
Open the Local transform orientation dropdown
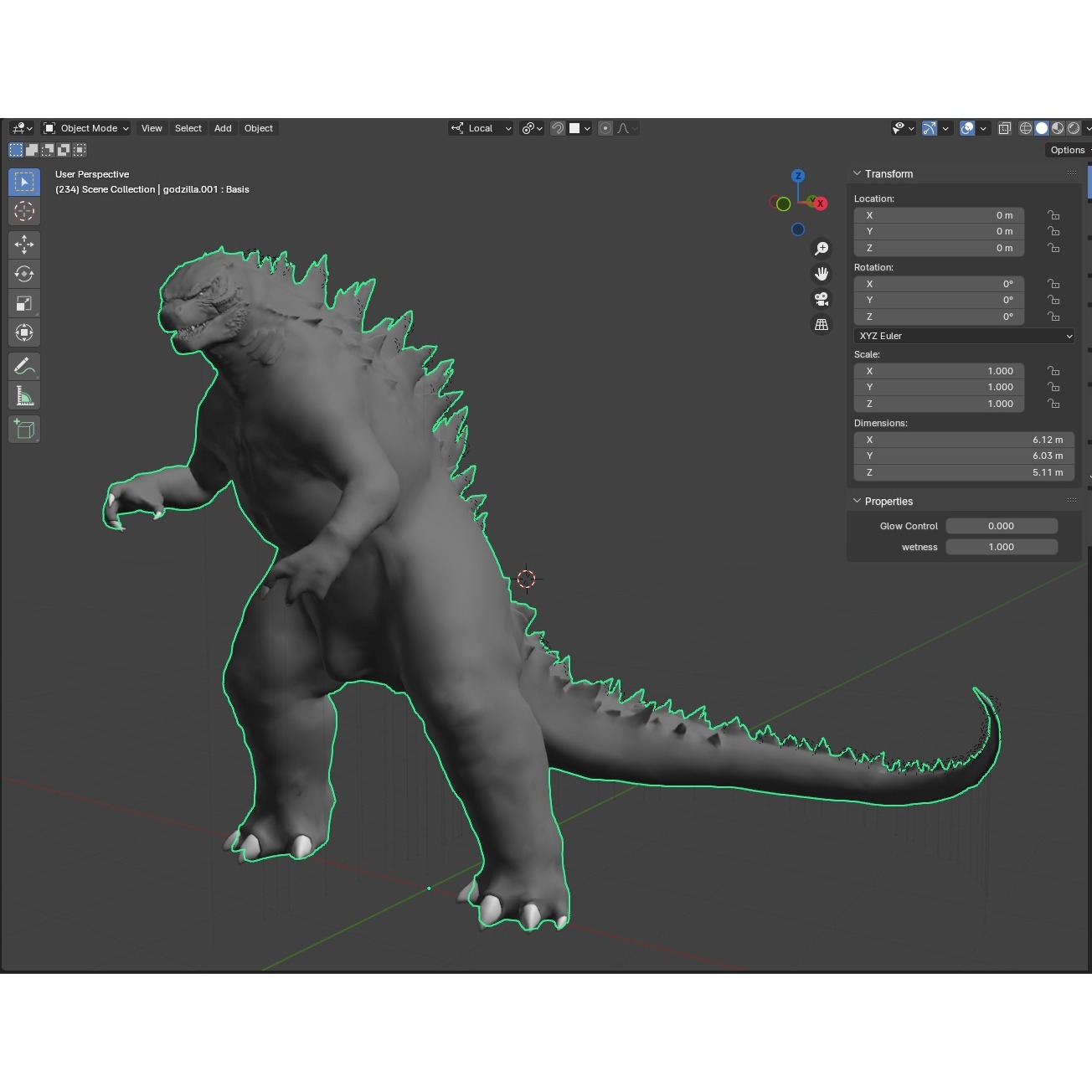tap(481, 128)
